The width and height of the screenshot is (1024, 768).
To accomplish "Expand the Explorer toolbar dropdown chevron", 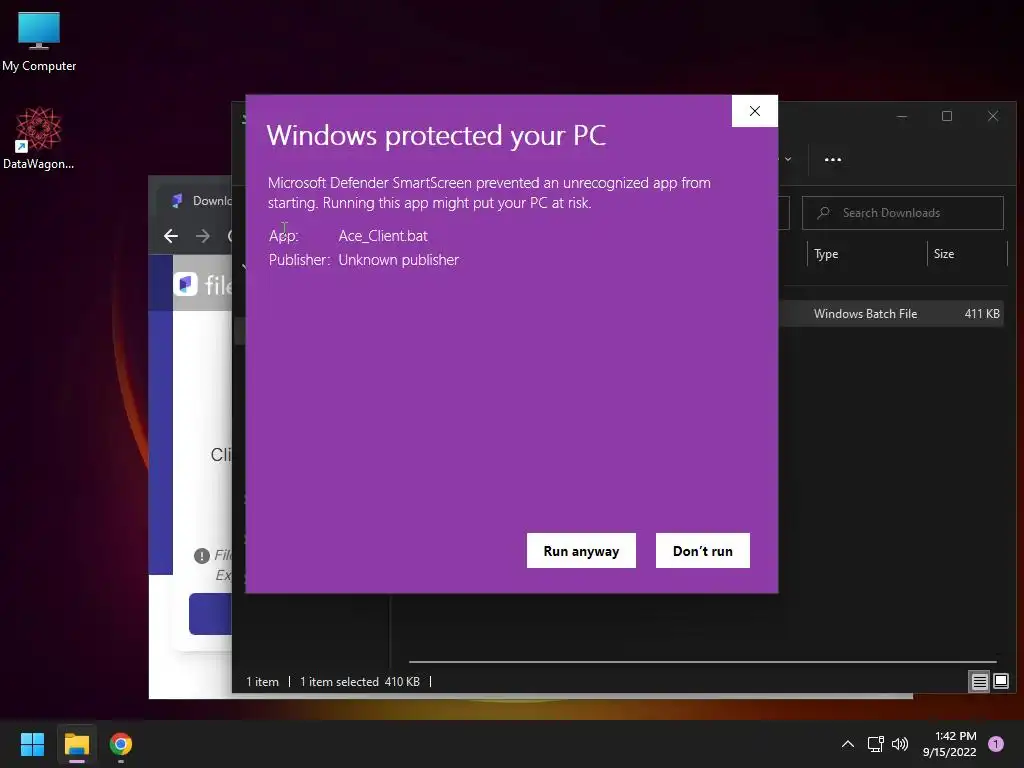I will pos(788,159).
